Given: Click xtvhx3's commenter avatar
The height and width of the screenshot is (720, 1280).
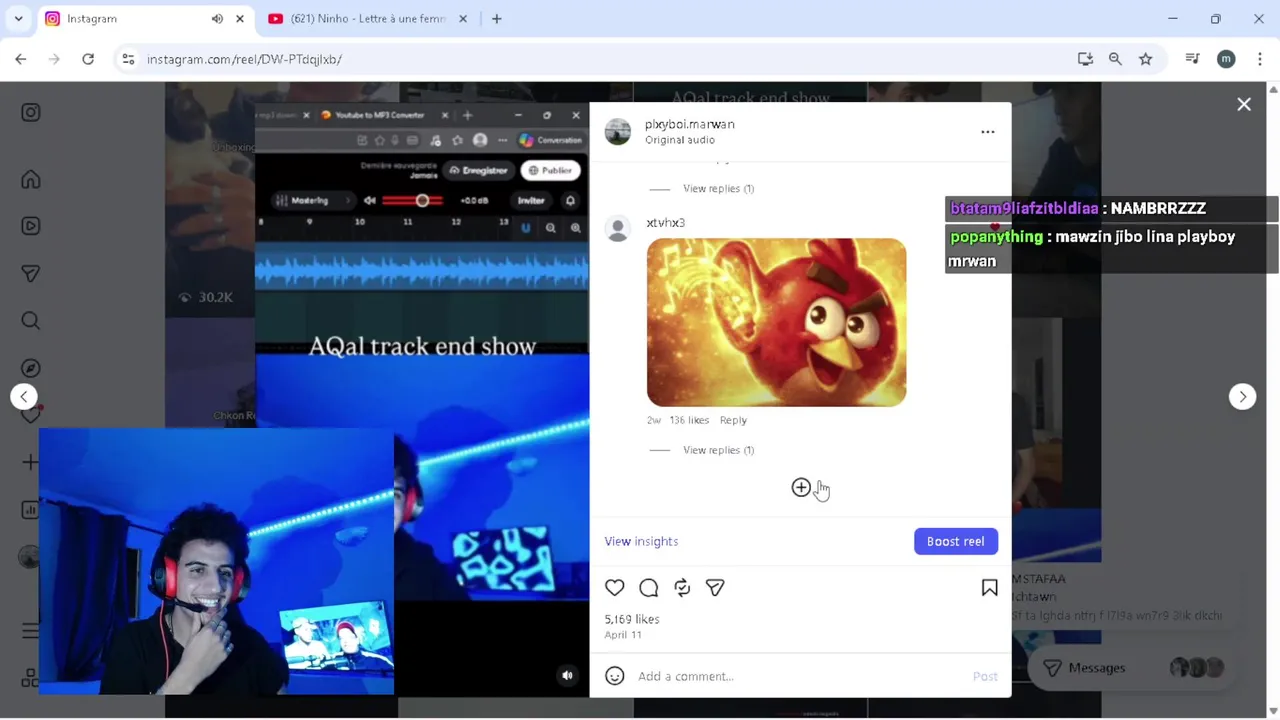Looking at the screenshot, I should [x=618, y=229].
